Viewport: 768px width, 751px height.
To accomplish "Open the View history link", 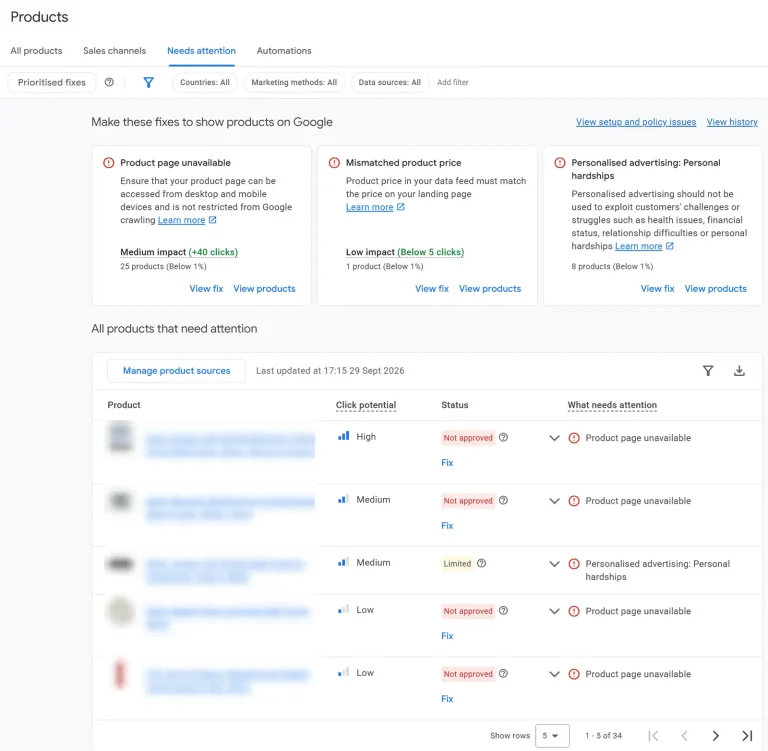I will click(732, 122).
